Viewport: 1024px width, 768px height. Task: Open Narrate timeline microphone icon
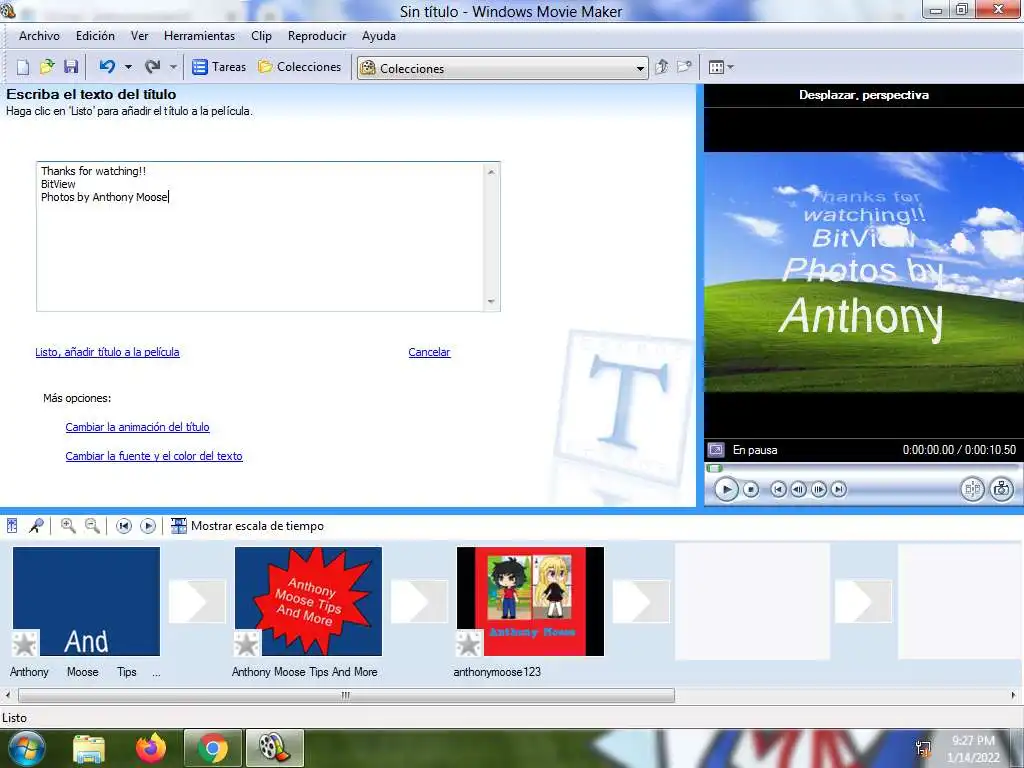[x=37, y=526]
